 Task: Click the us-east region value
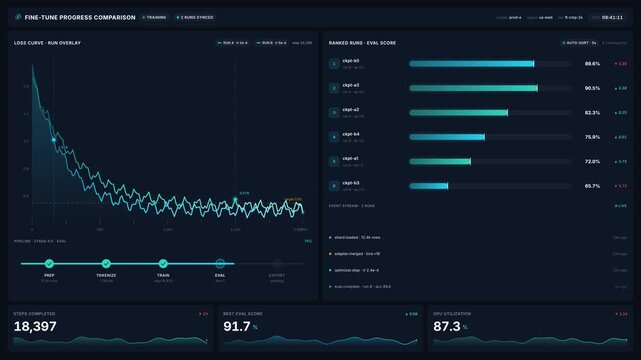545,18
